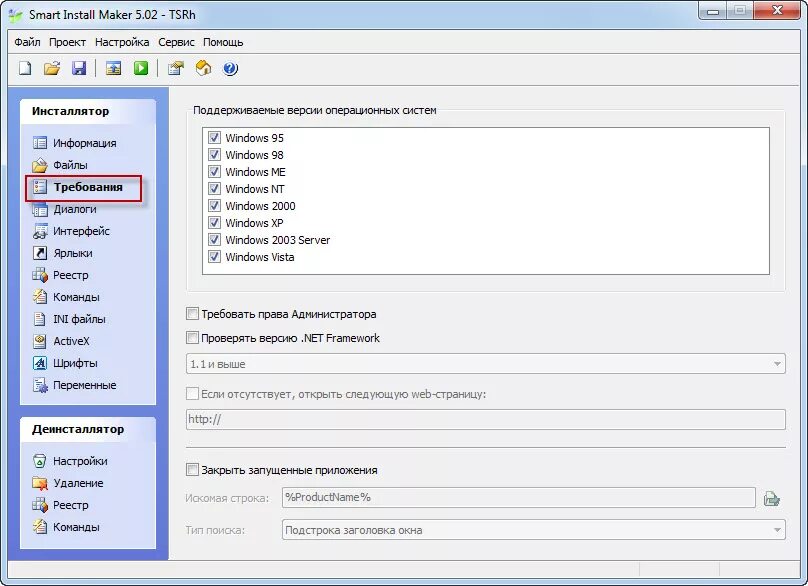Enable Закрыть запущенные приложения checkbox

192,470
